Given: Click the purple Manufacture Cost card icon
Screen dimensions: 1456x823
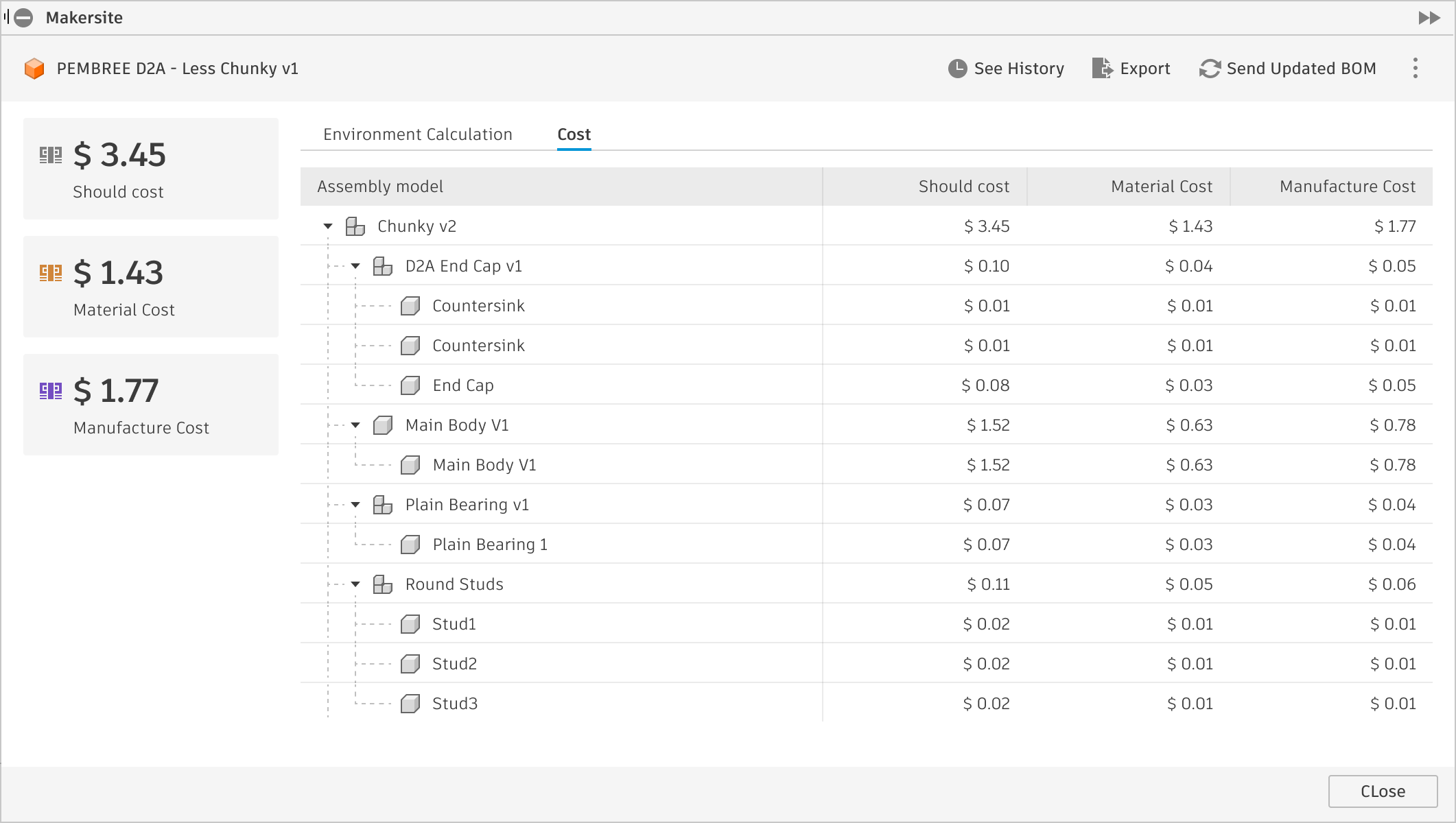Looking at the screenshot, I should [51, 391].
